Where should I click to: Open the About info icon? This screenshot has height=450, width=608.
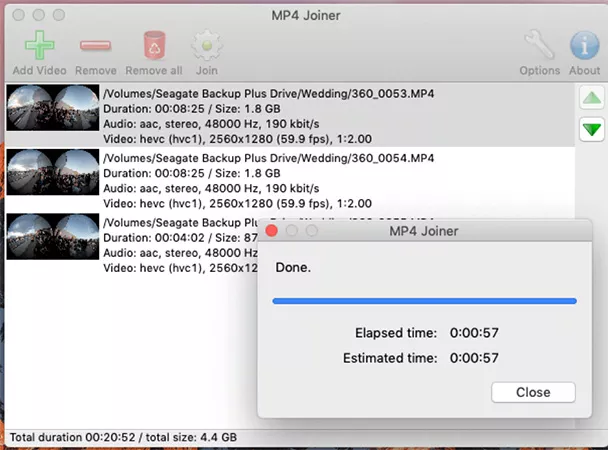click(584, 46)
